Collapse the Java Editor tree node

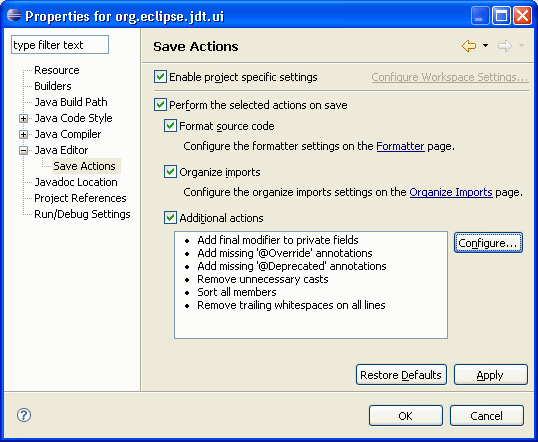click(x=23, y=150)
